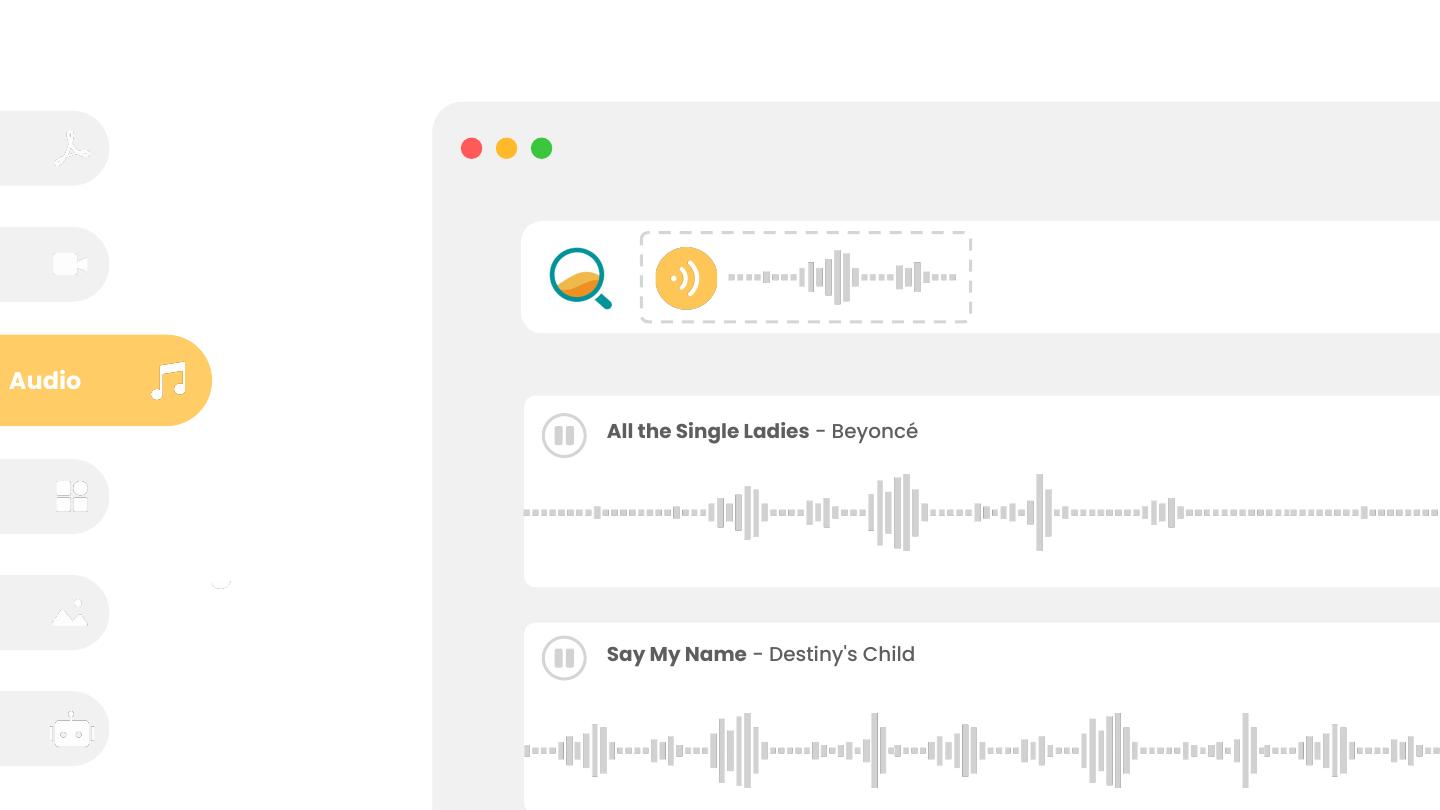Open the apps grid sidebar category
Image resolution: width=1440 pixels, height=810 pixels.
(x=71, y=496)
